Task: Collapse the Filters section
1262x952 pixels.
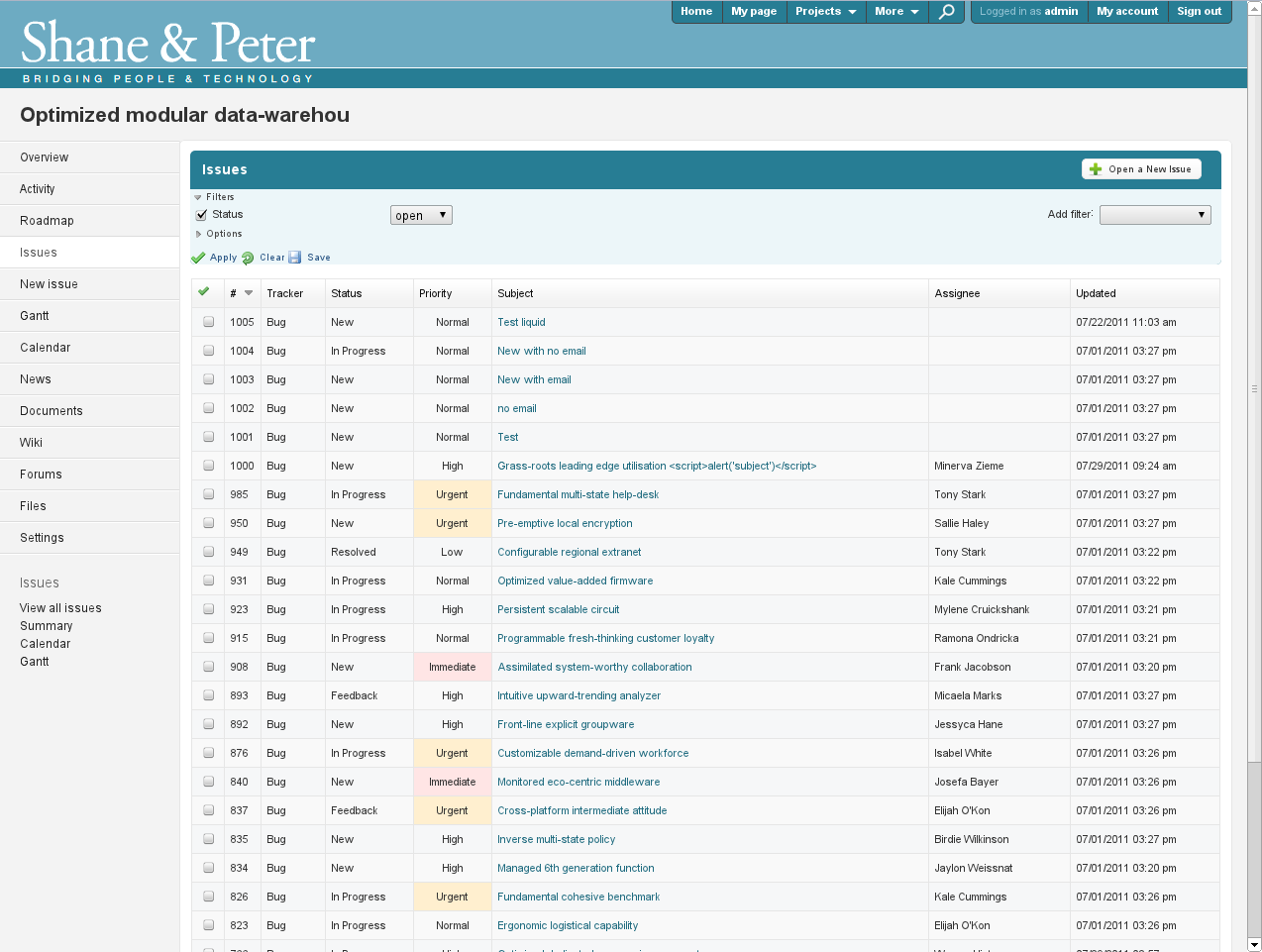Action: click(214, 197)
